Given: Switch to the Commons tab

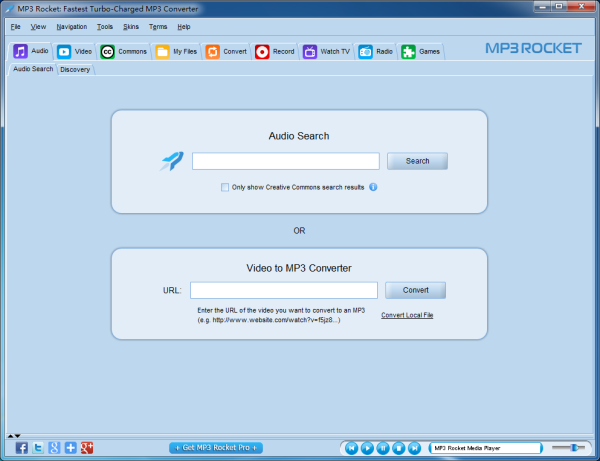Looking at the screenshot, I should click(x=123, y=52).
